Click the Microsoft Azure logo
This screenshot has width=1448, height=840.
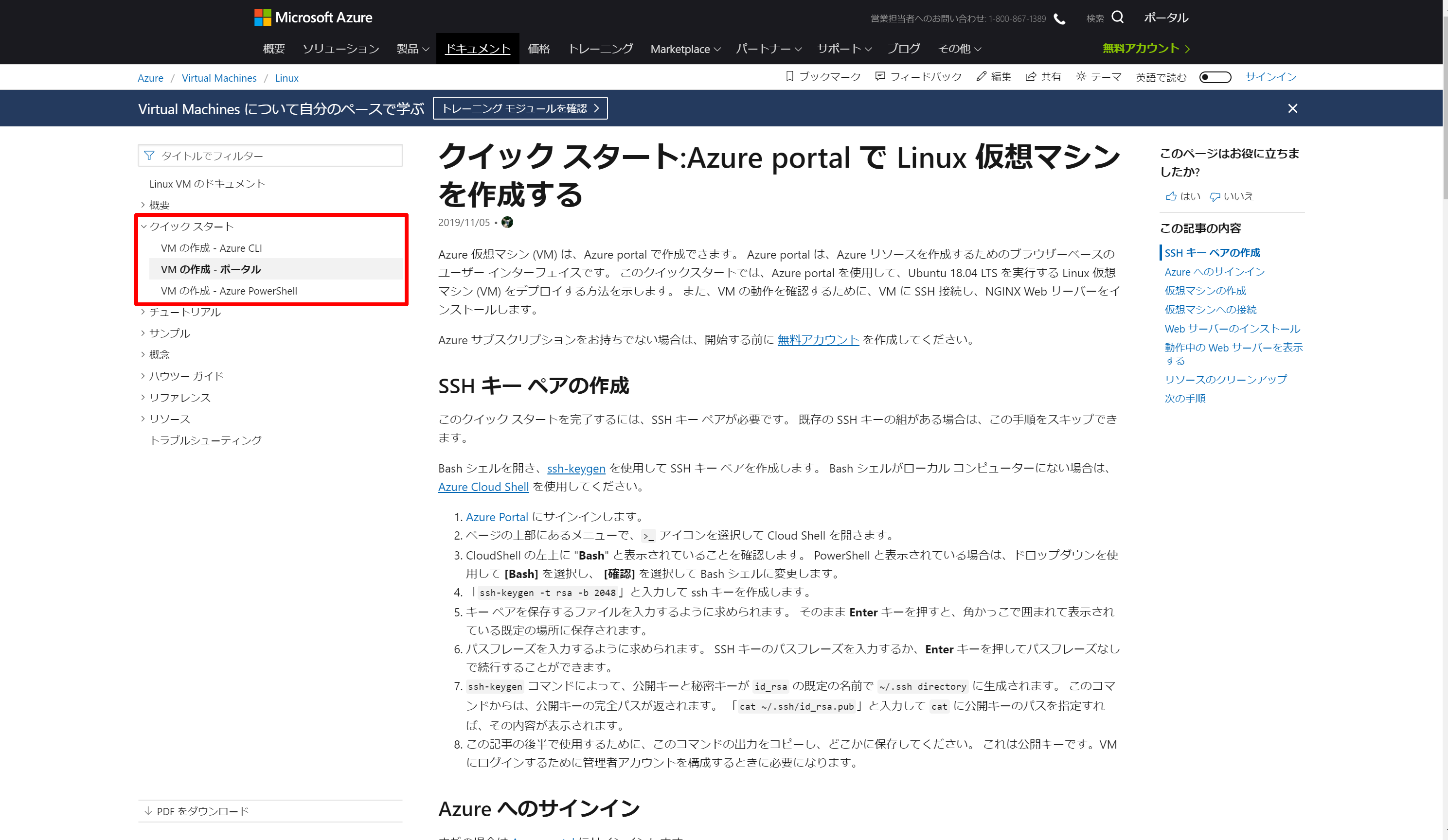click(313, 17)
